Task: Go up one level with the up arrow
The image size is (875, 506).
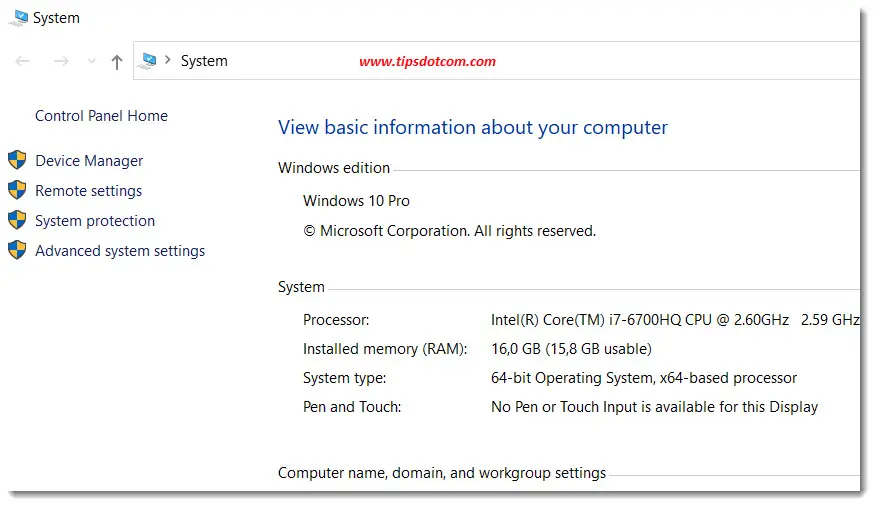Action: coord(117,61)
